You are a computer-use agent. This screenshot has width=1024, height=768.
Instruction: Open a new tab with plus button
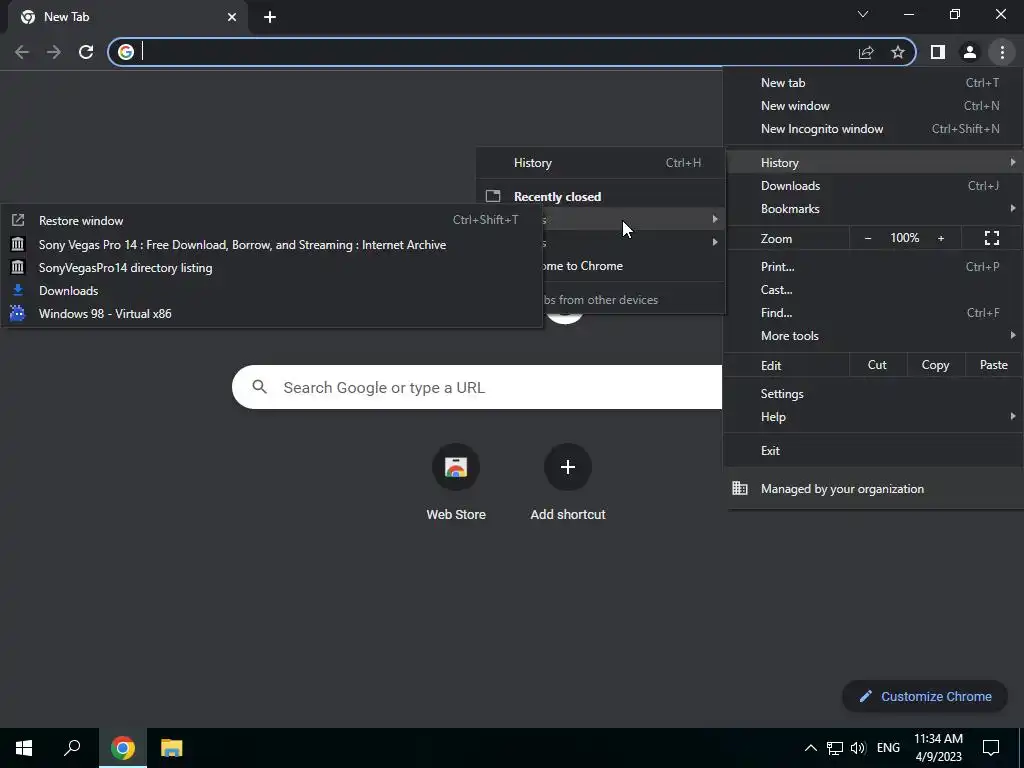click(x=270, y=17)
